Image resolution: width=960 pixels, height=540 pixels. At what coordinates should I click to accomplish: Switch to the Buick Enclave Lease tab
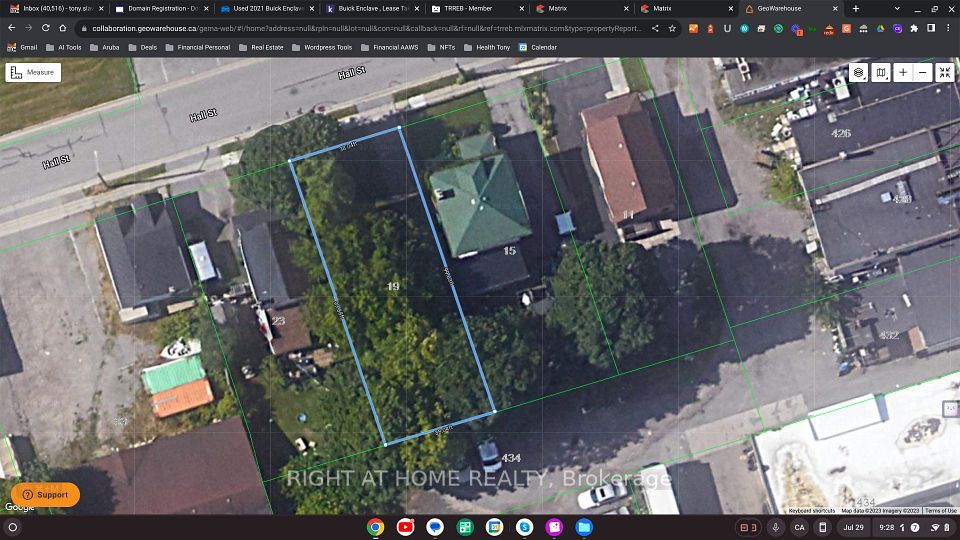coord(373,9)
